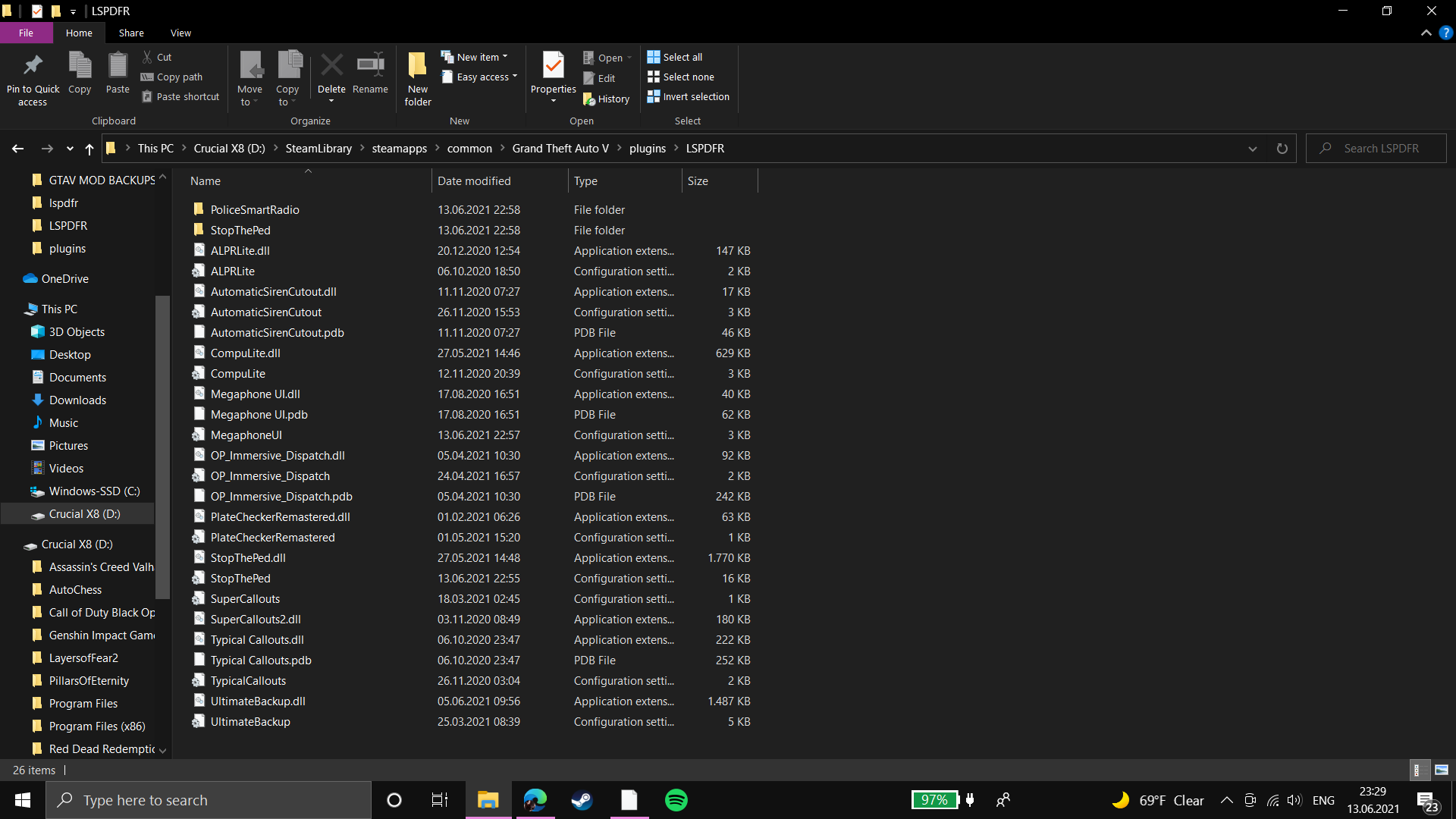Create a New folder via ribbon icon
This screenshot has height=819, width=1456.
click(x=417, y=67)
